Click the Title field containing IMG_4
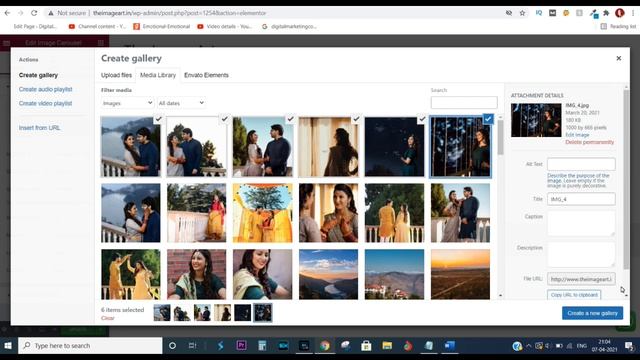The image size is (640, 360). [581, 199]
